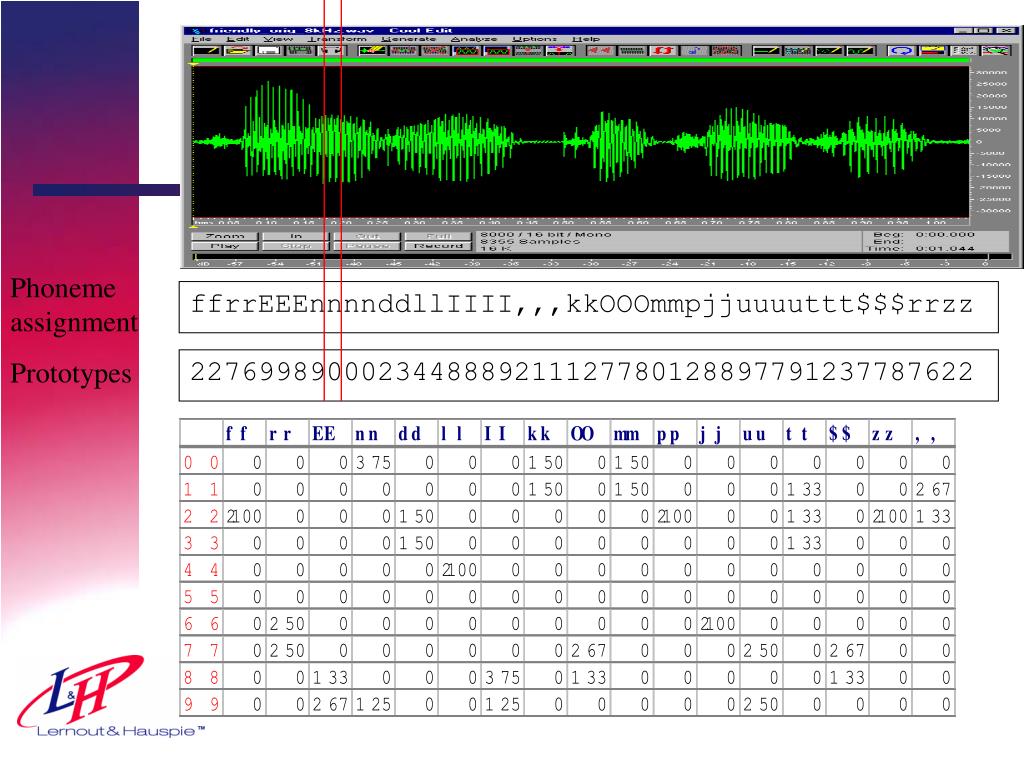This screenshot has width=1024, height=768.
Task: Open the Analyze menu
Action: pyautogui.click(x=473, y=39)
